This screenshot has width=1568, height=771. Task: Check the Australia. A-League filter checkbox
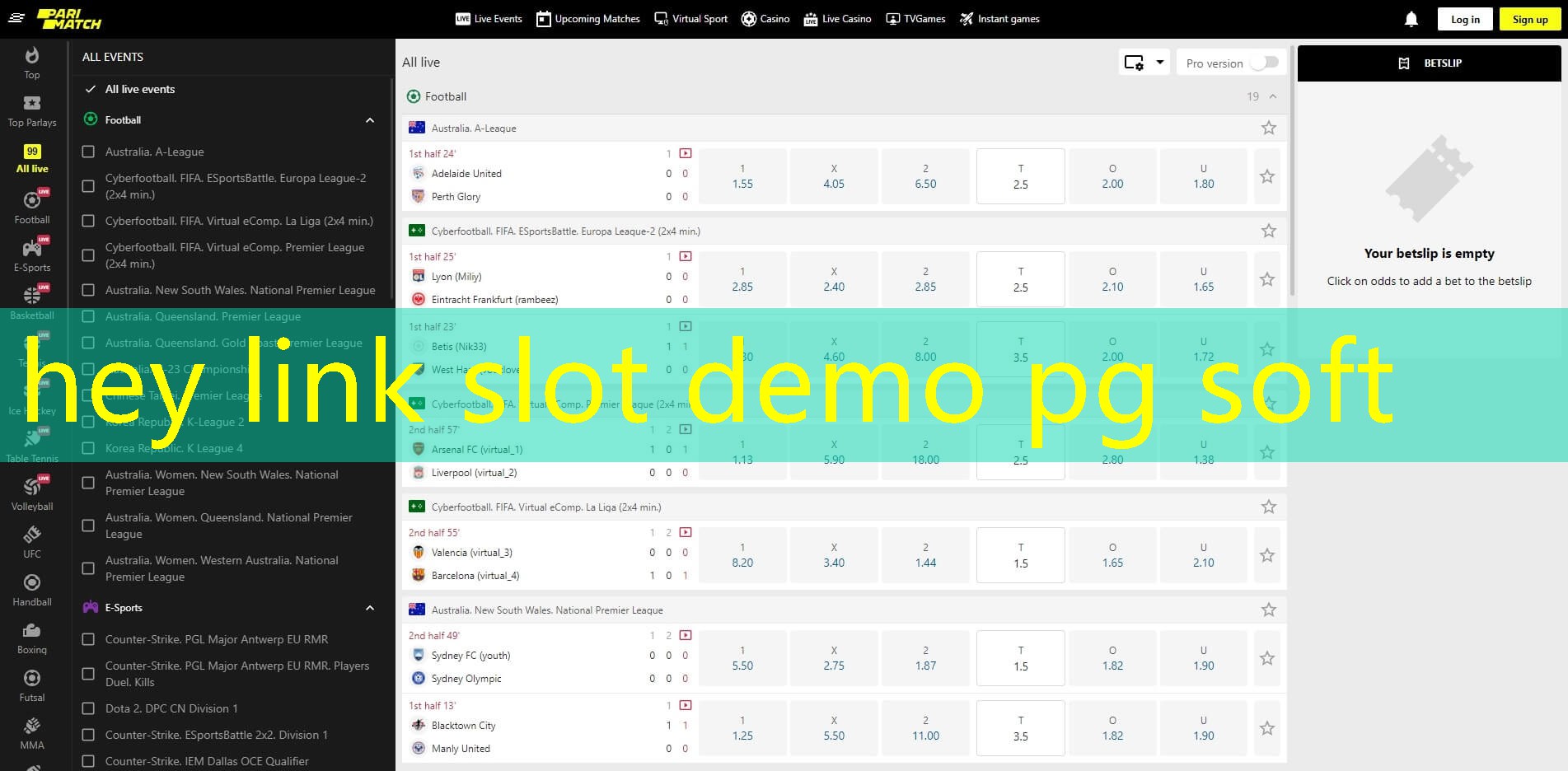(88, 152)
